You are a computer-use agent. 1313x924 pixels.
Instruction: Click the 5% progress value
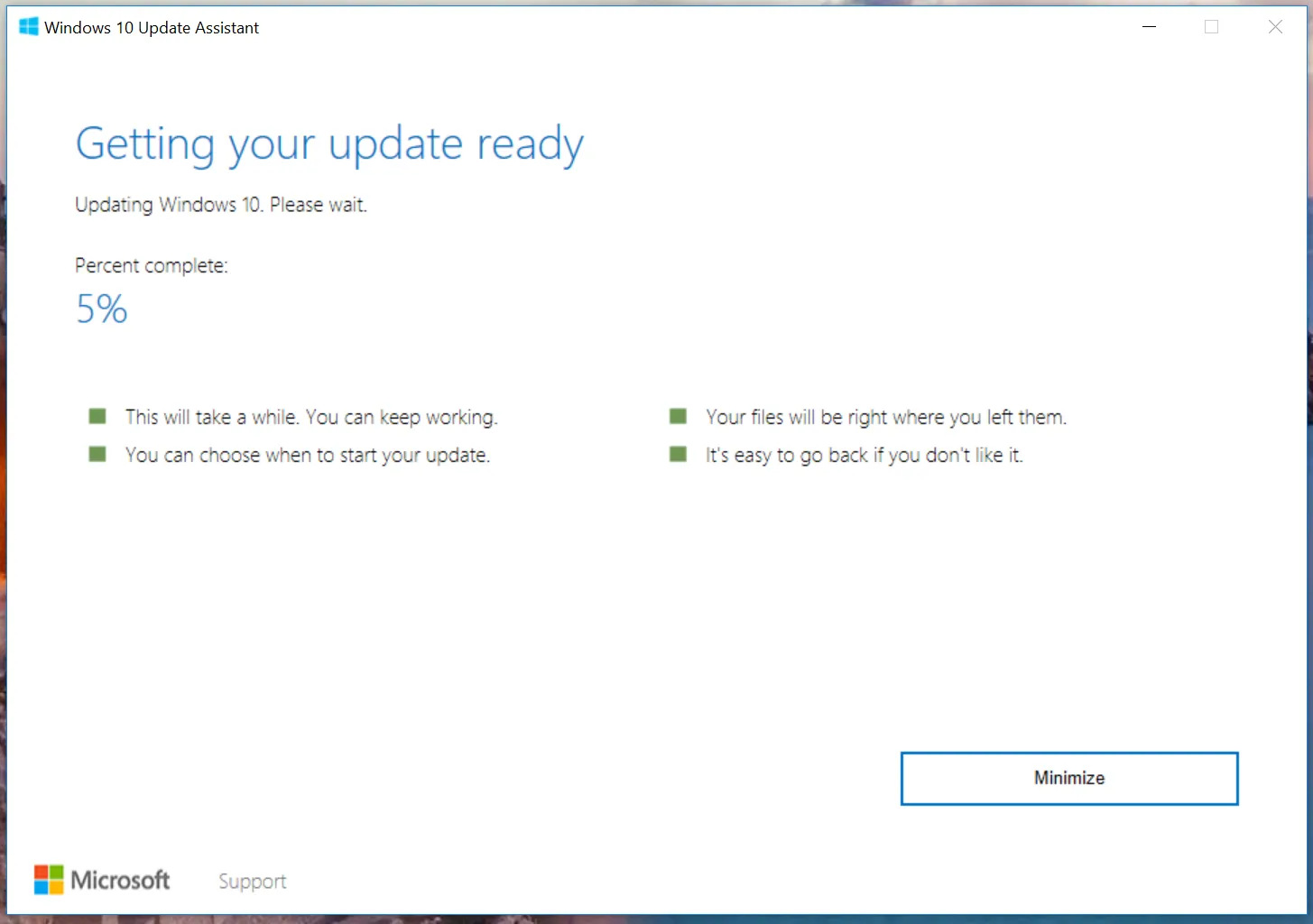point(102,310)
